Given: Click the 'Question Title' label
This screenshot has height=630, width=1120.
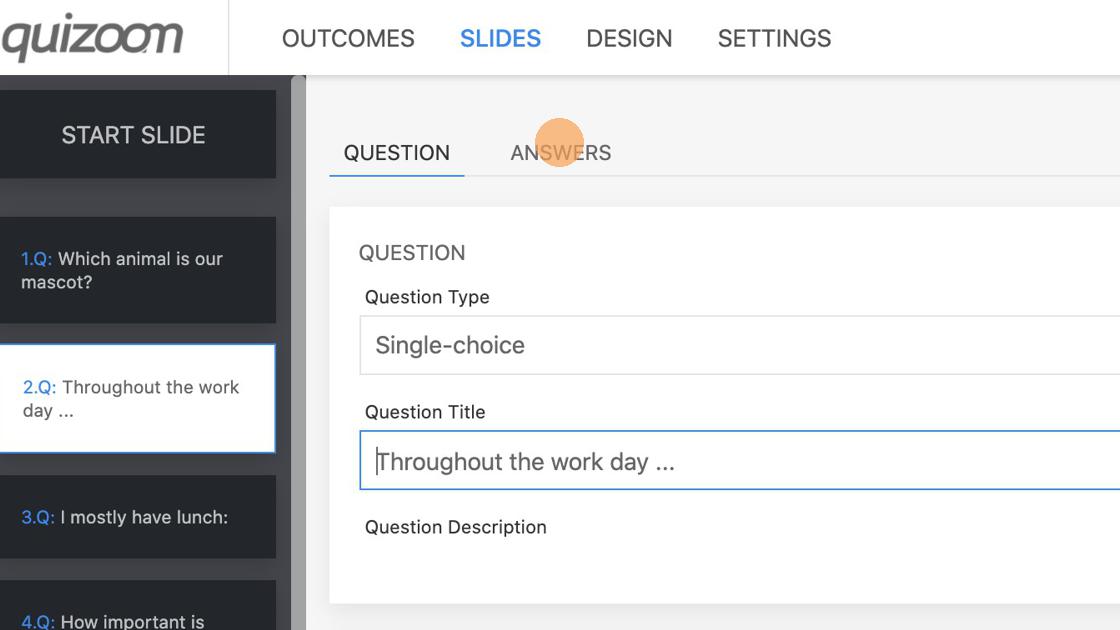Looking at the screenshot, I should (425, 412).
